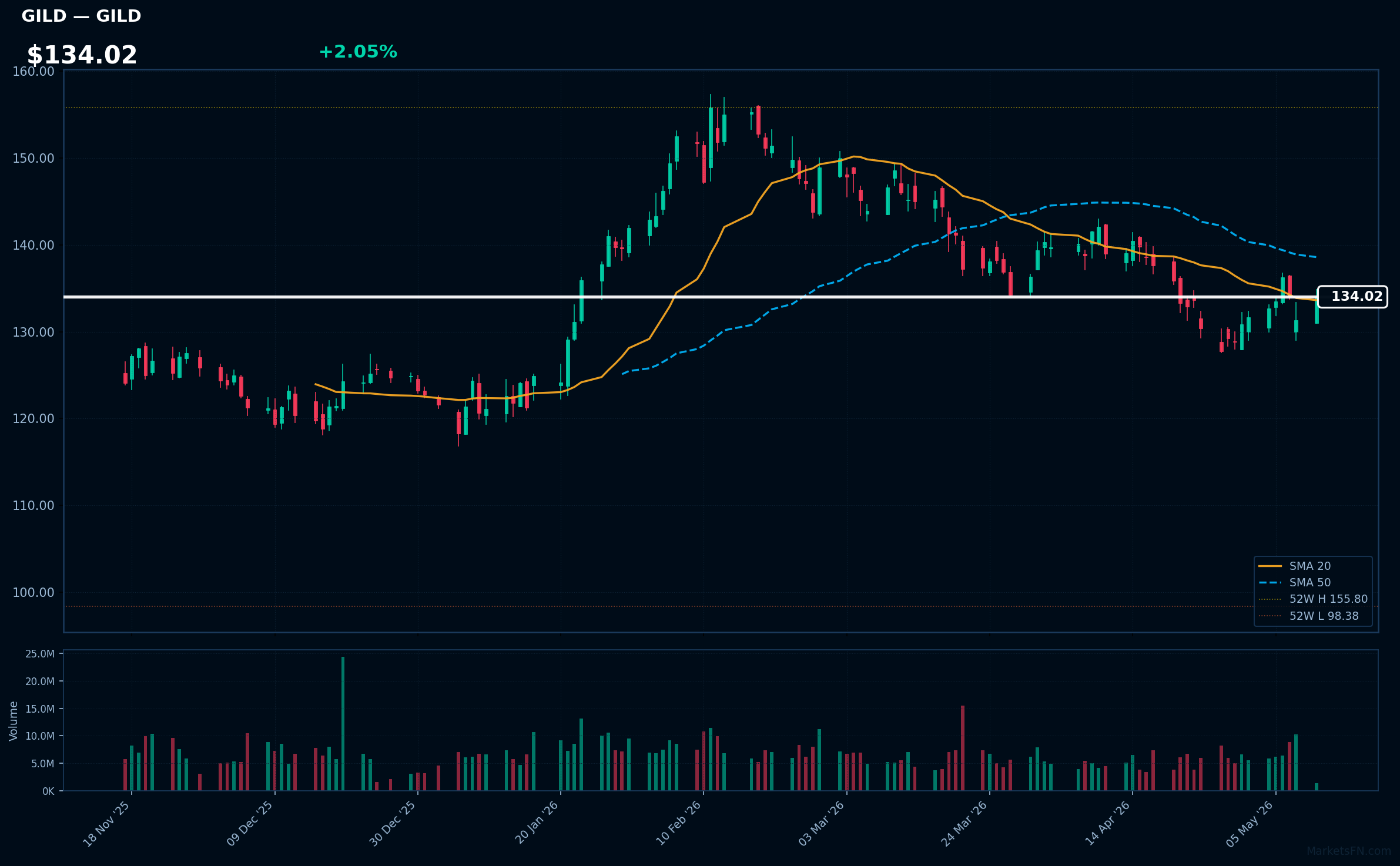Image resolution: width=1400 pixels, height=866 pixels.
Task: Click the 140.00 price axis label
Action: click(34, 246)
